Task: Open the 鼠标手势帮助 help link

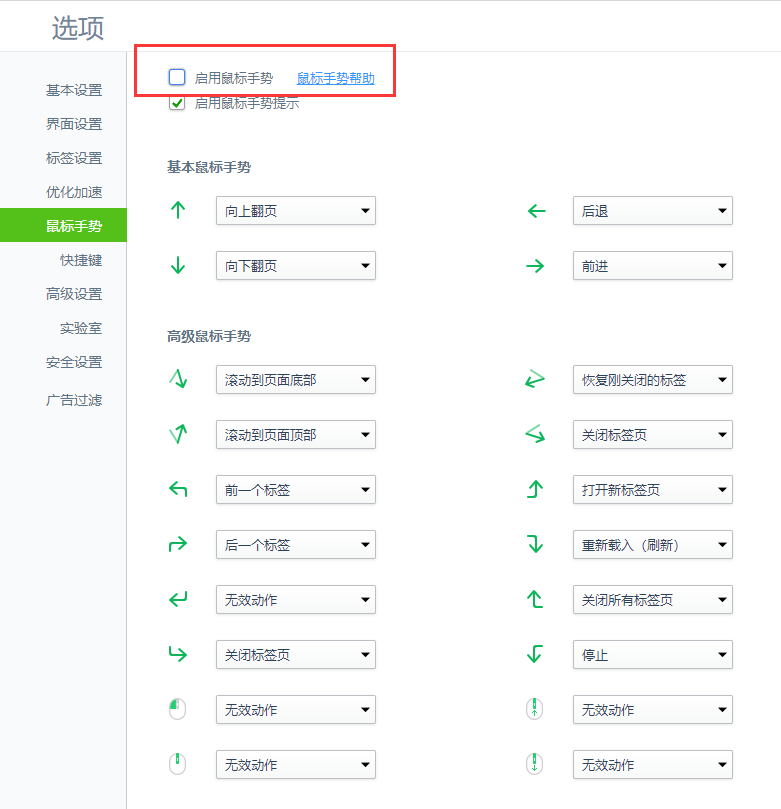Action: click(x=335, y=78)
